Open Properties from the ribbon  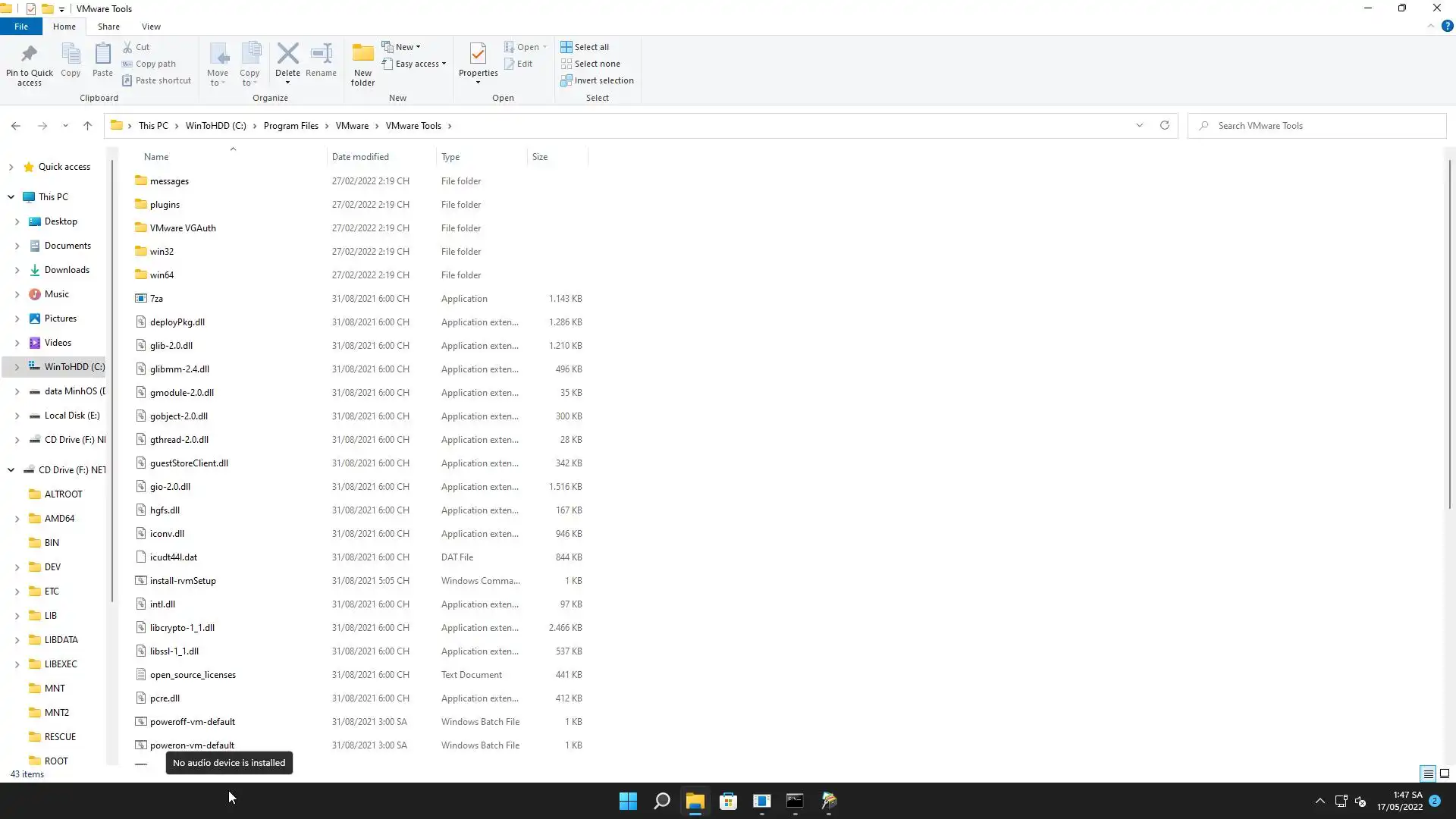478,54
